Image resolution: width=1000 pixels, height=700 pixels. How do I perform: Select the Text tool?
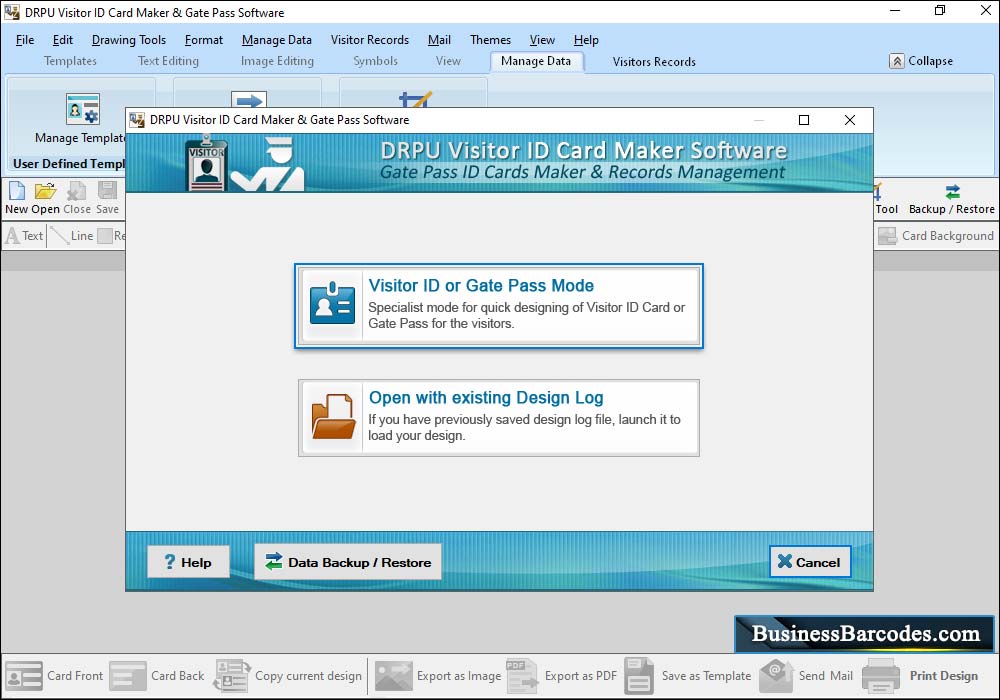(24, 236)
